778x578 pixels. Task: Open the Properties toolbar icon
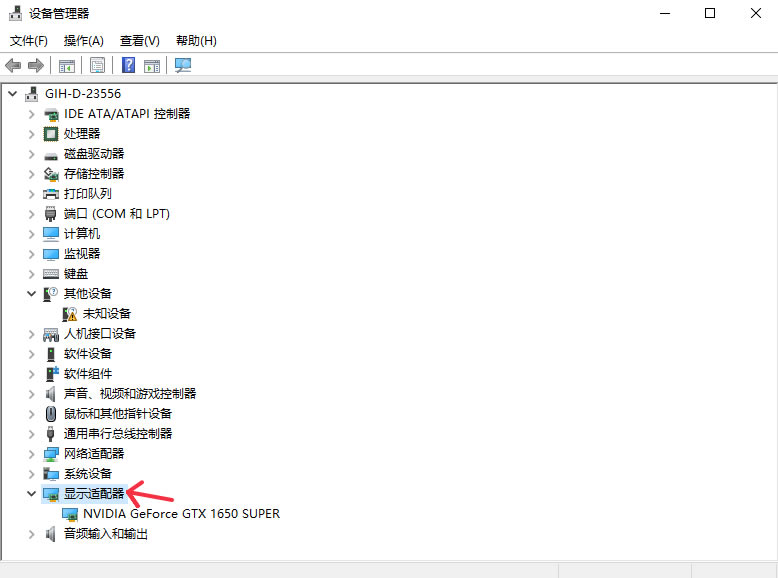pos(97,65)
